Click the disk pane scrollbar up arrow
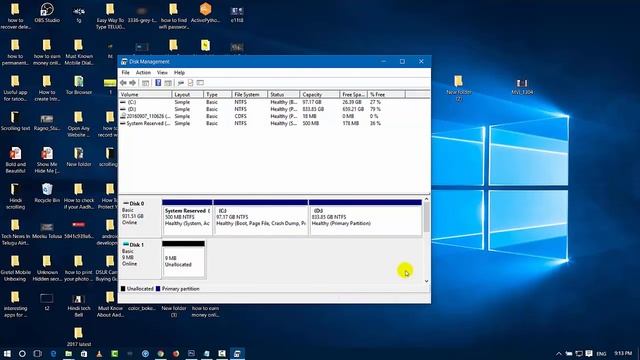640x360 pixels. (426, 199)
